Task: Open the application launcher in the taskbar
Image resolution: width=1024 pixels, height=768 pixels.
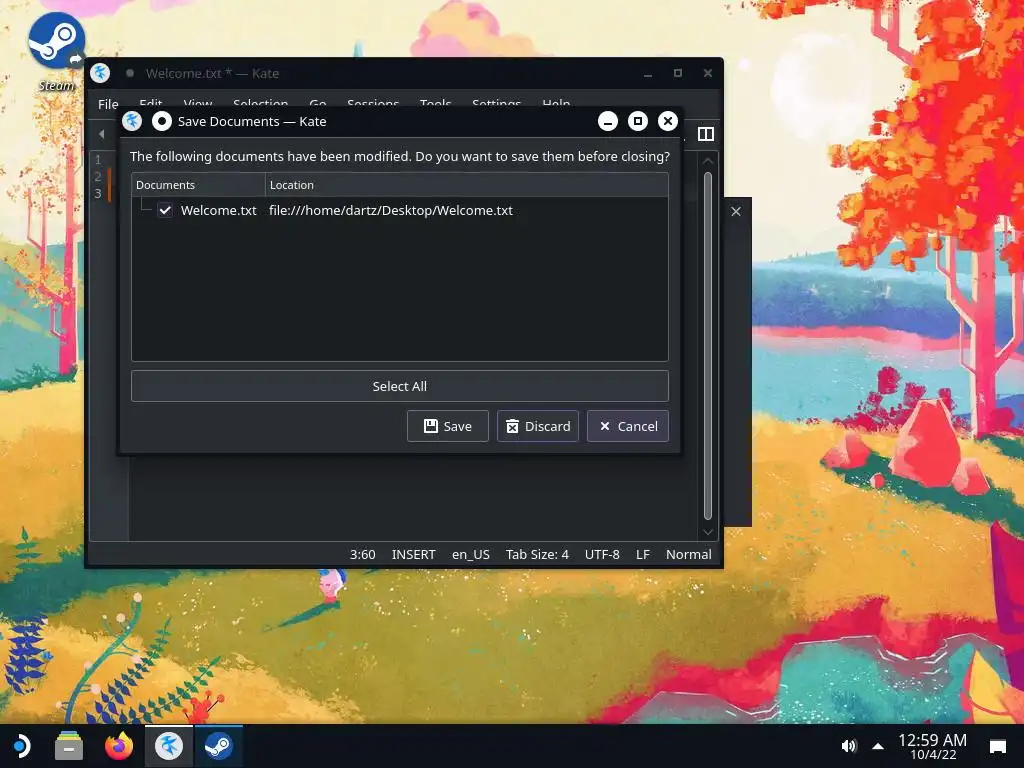Action: [x=21, y=746]
